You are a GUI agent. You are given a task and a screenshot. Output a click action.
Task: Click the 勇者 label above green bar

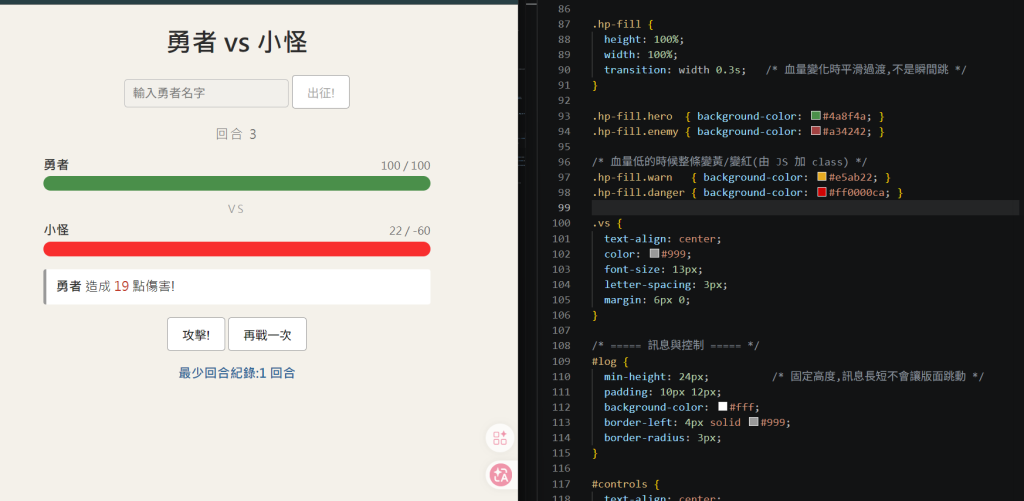56,165
